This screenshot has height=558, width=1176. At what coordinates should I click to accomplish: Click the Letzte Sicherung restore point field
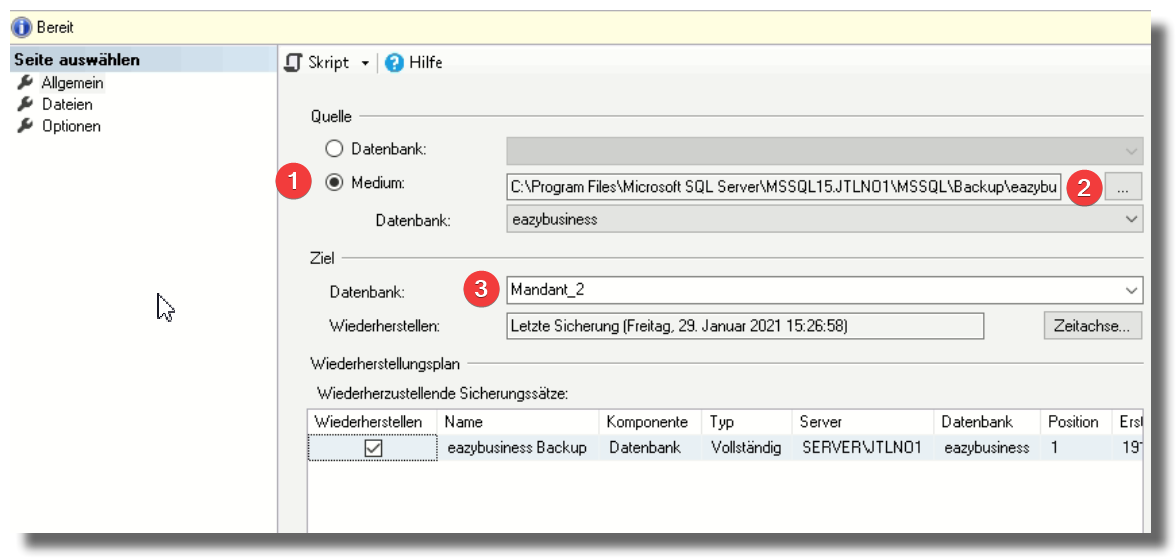pos(745,326)
